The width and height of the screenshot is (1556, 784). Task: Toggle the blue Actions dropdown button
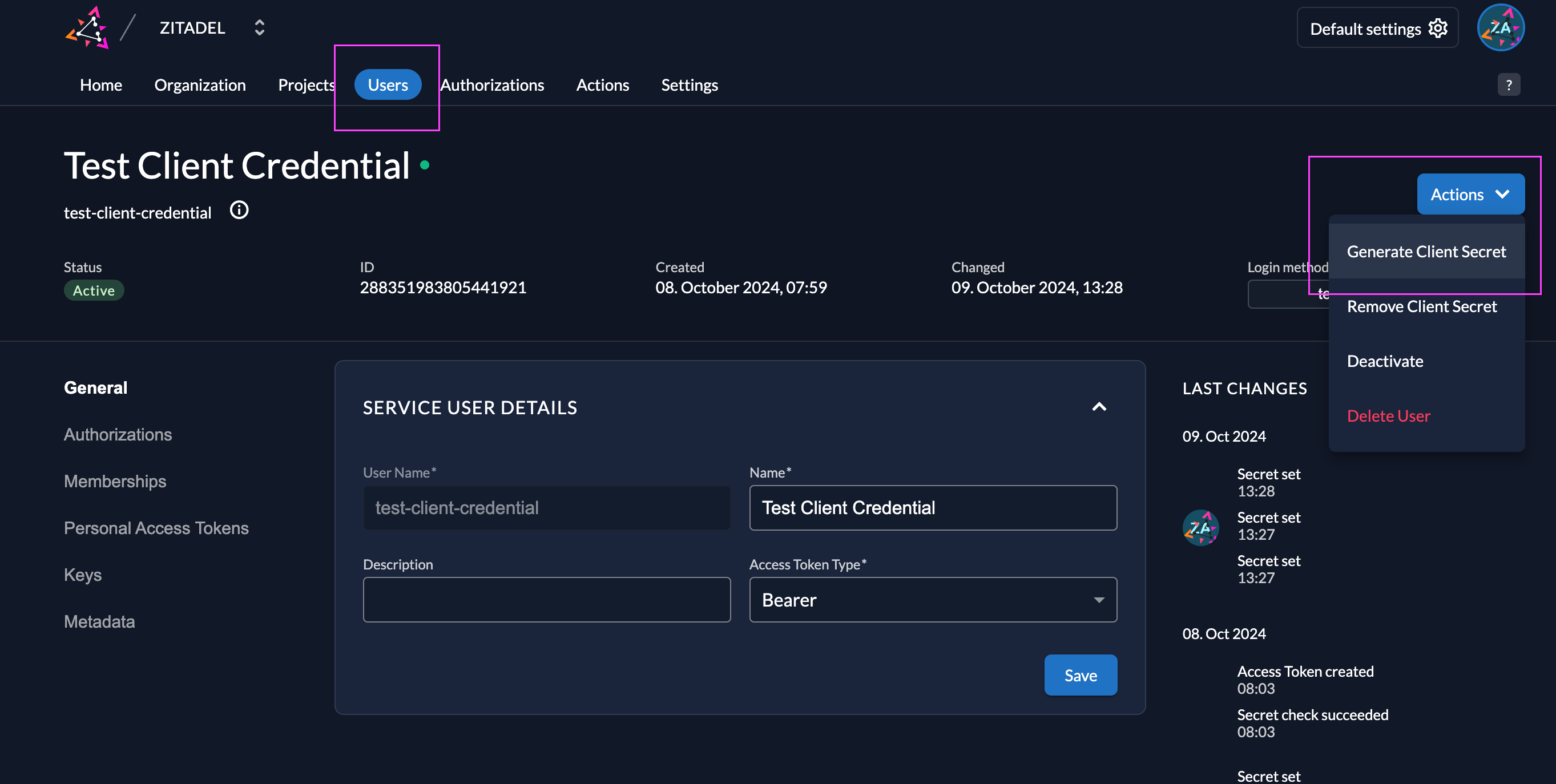point(1470,195)
